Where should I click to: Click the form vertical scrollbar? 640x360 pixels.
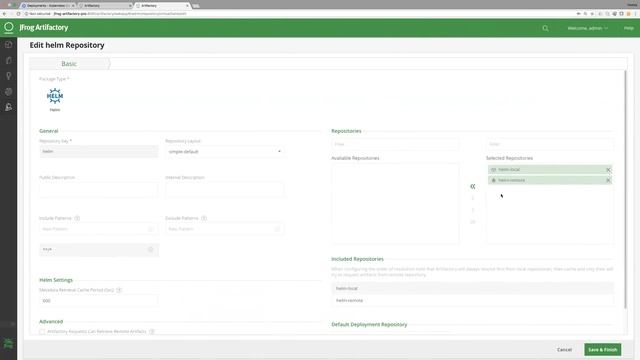pyautogui.click(x=625, y=189)
